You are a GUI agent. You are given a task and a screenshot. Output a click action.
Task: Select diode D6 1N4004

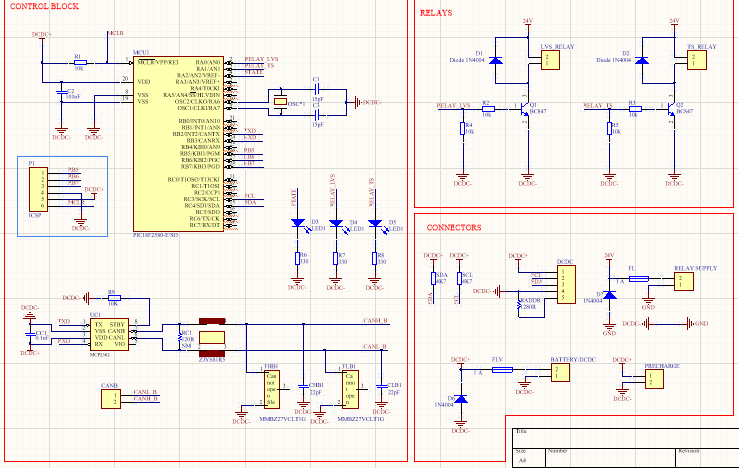[460, 399]
